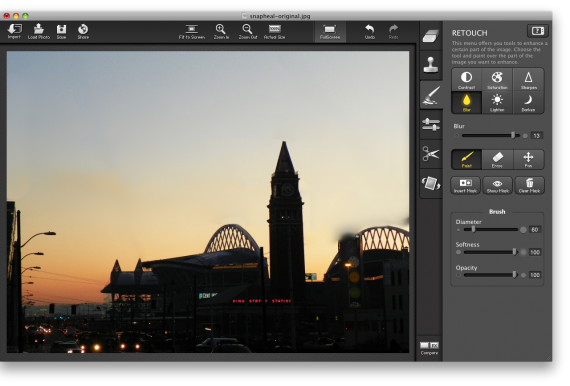Open the Adjust sliders sidebar tab
This screenshot has height=386, width=570.
point(431,124)
